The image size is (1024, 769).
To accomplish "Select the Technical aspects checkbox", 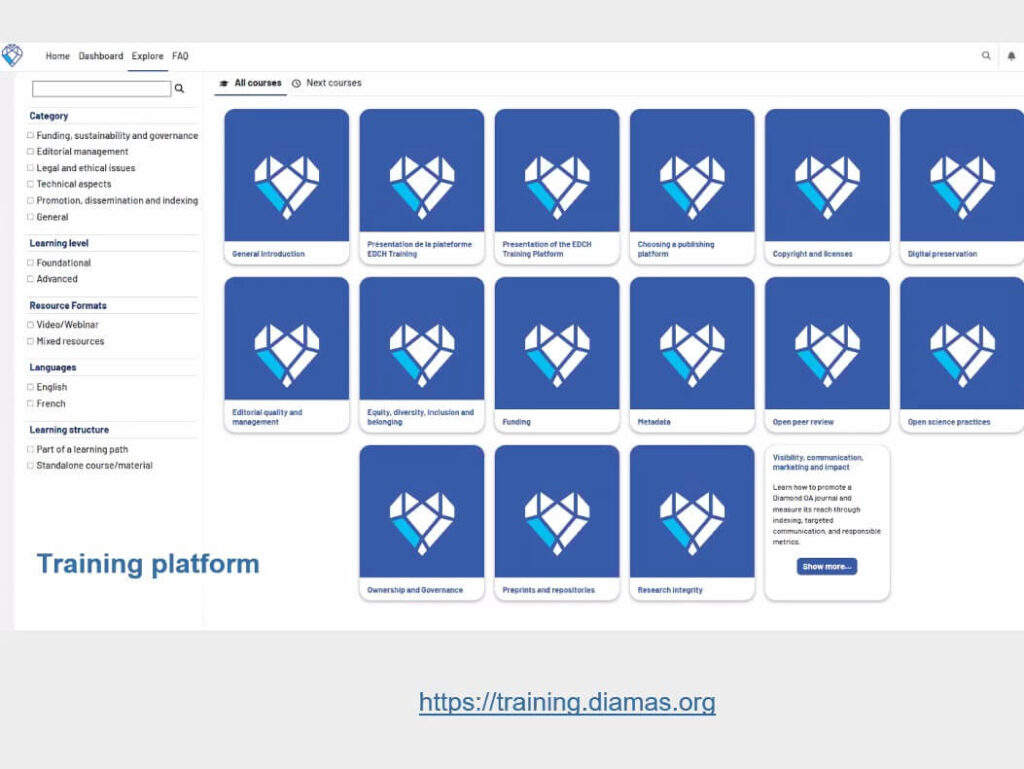I will tap(30, 184).
